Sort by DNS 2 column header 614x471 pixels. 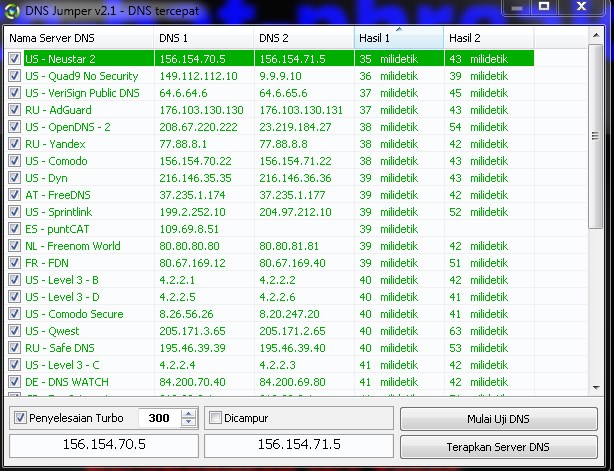tap(304, 38)
